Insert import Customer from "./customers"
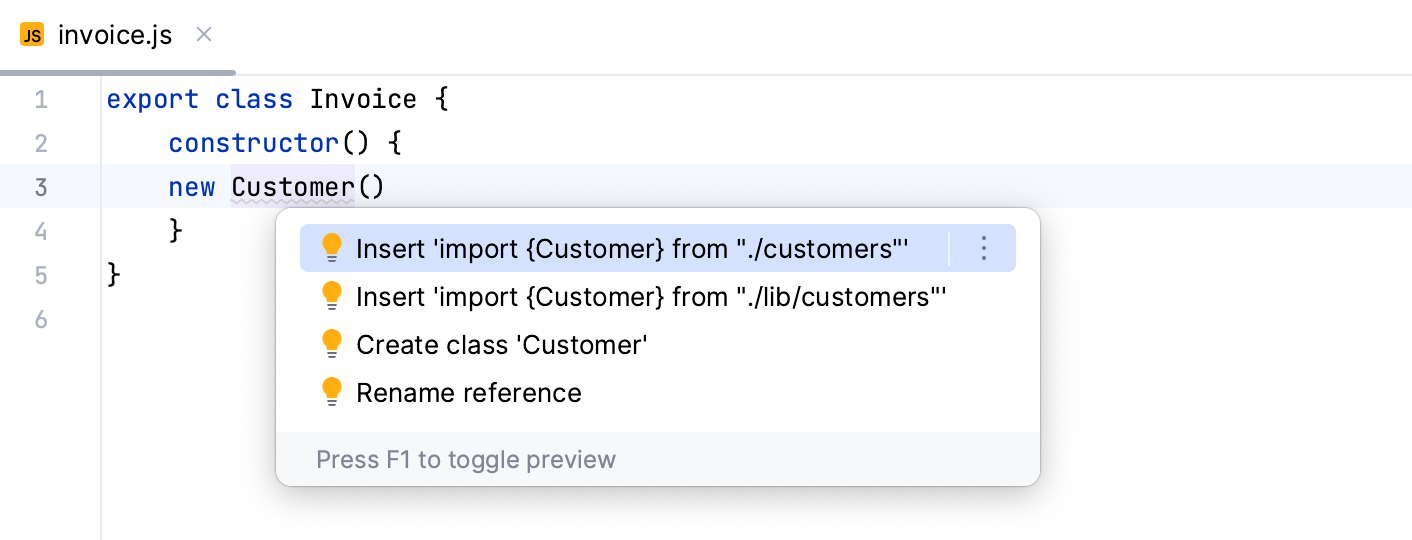Viewport: 1412px width, 540px height. pos(632,249)
